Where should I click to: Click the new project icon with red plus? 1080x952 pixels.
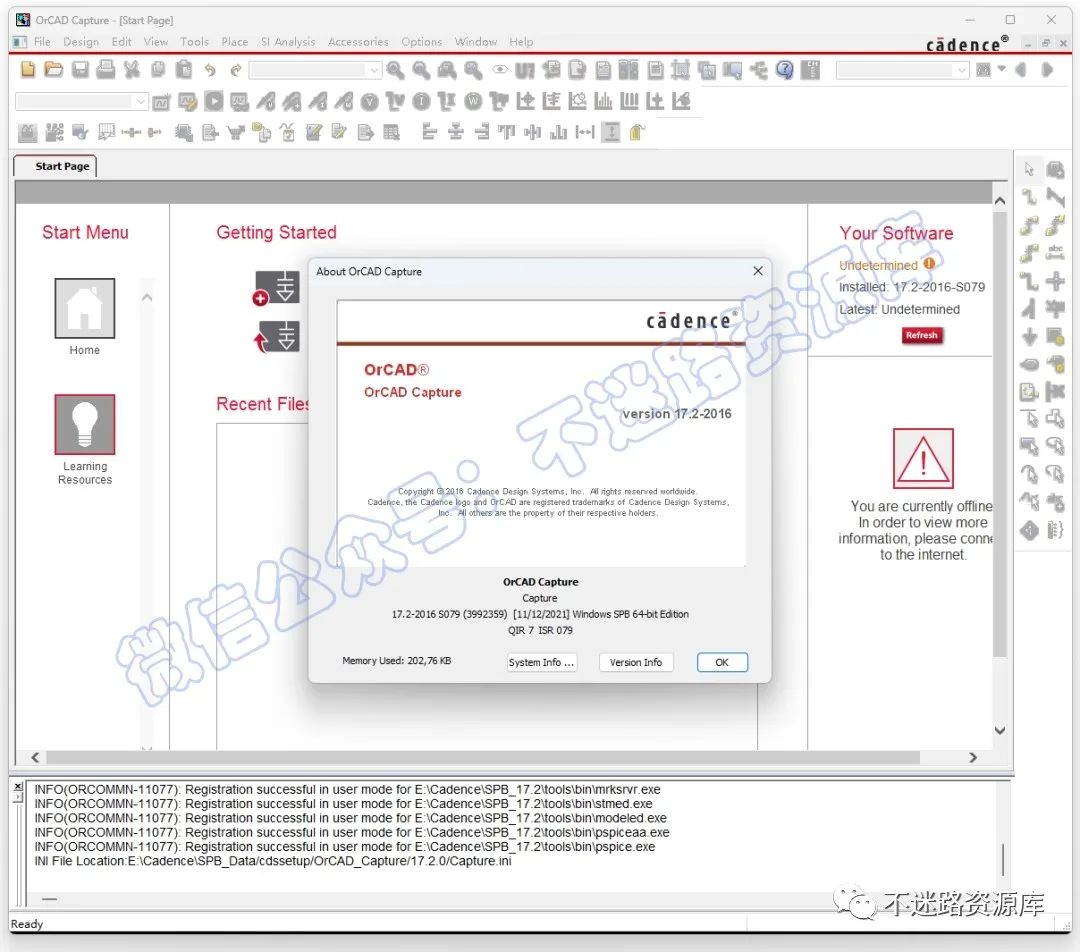point(277,287)
